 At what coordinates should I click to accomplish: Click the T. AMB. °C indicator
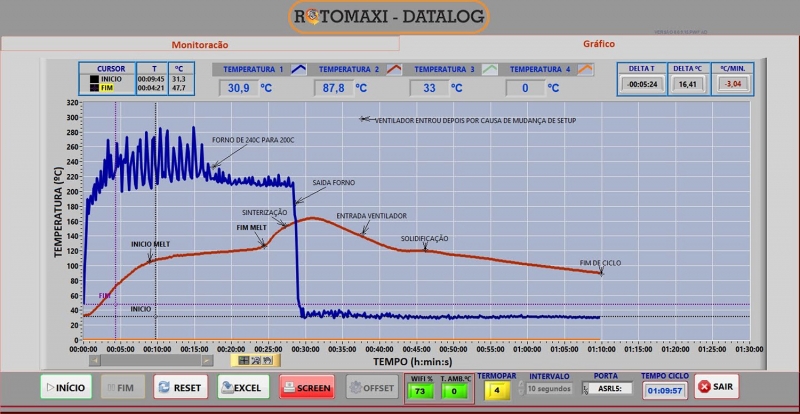(453, 391)
